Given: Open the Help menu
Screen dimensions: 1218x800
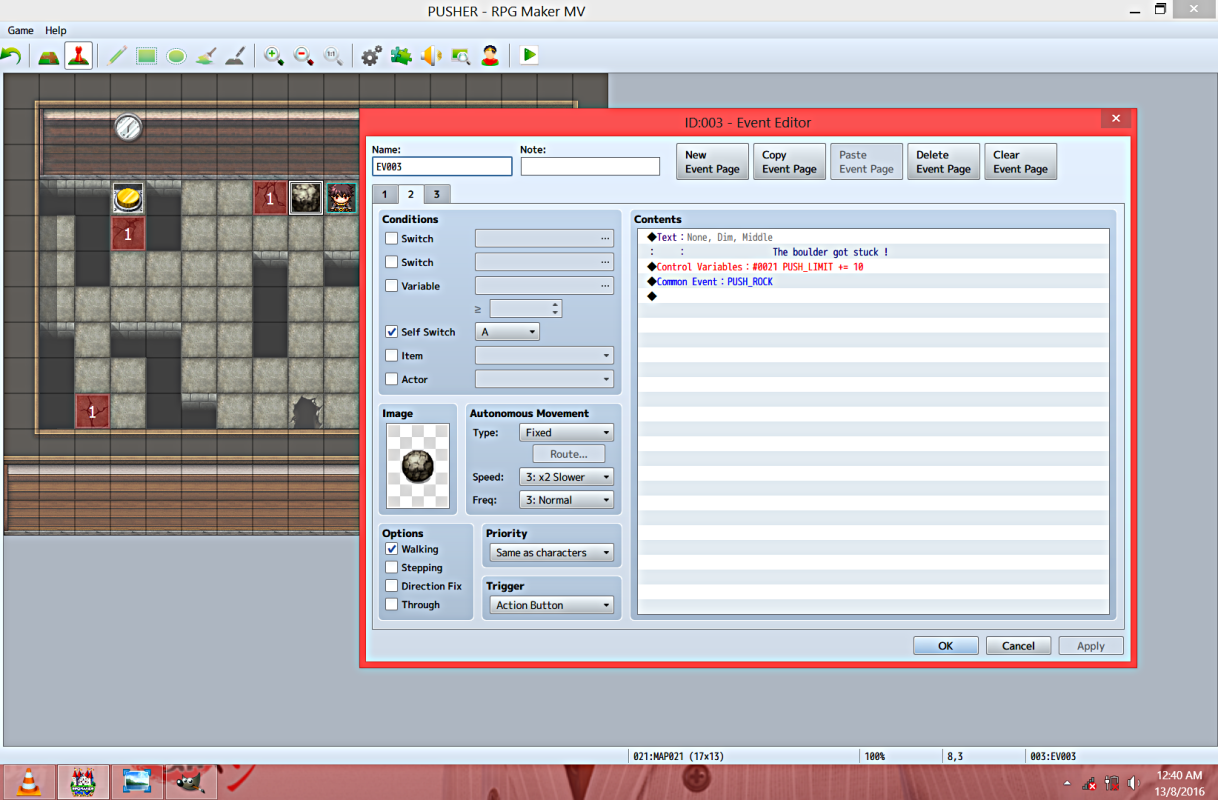Looking at the screenshot, I should pyautogui.click(x=56, y=31).
